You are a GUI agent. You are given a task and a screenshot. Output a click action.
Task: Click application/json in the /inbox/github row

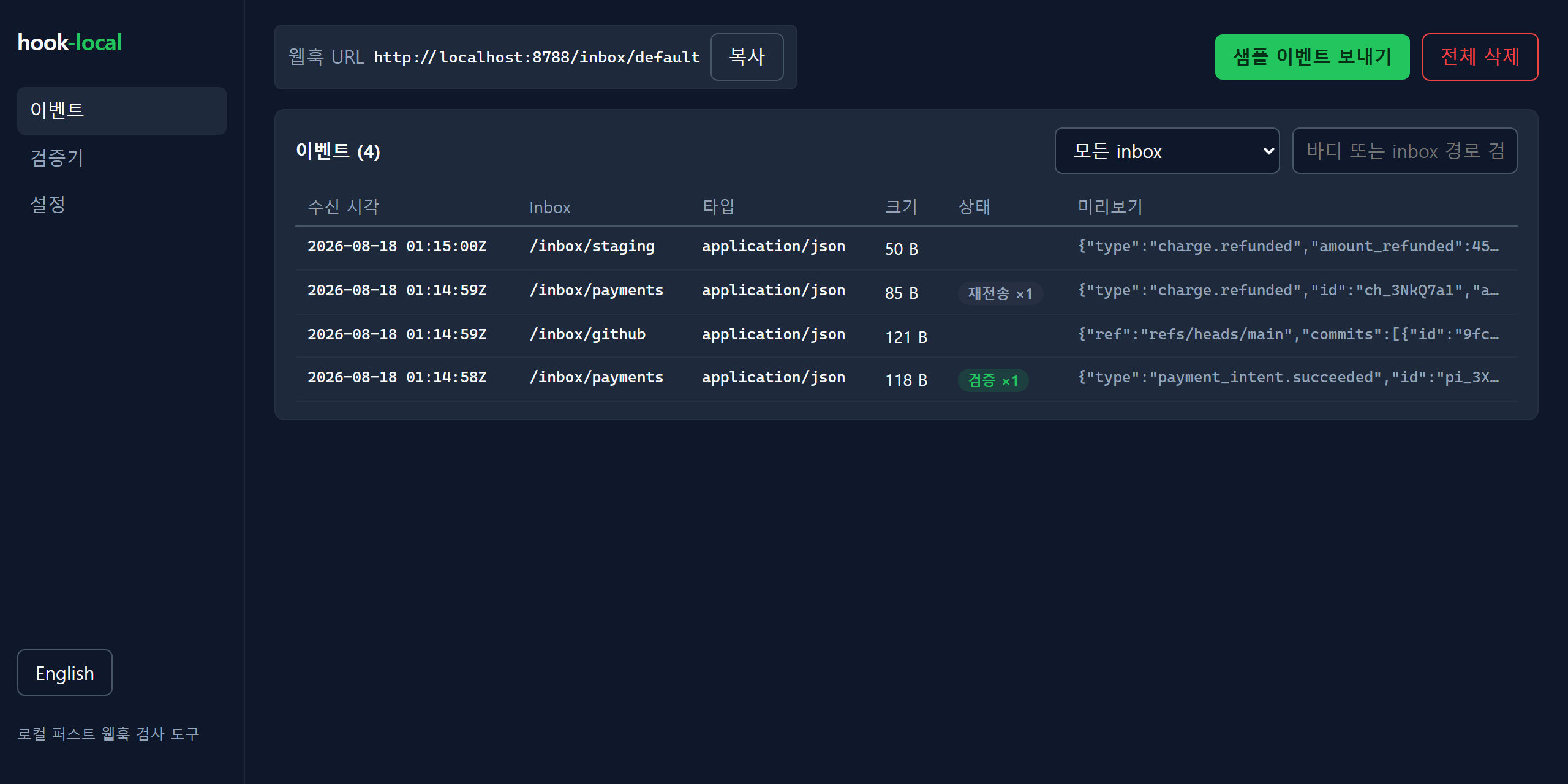(774, 334)
